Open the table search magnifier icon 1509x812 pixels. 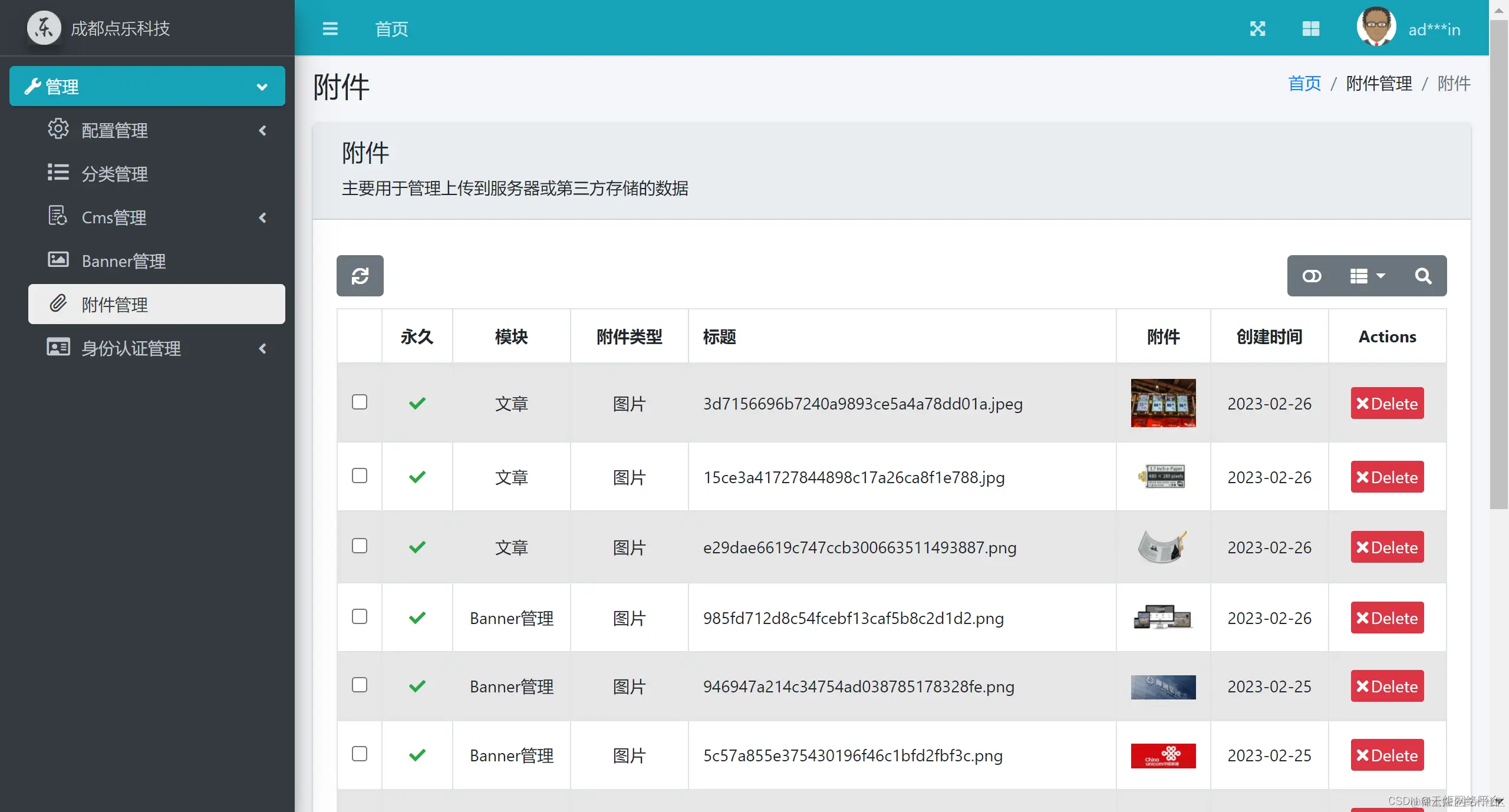(x=1423, y=276)
